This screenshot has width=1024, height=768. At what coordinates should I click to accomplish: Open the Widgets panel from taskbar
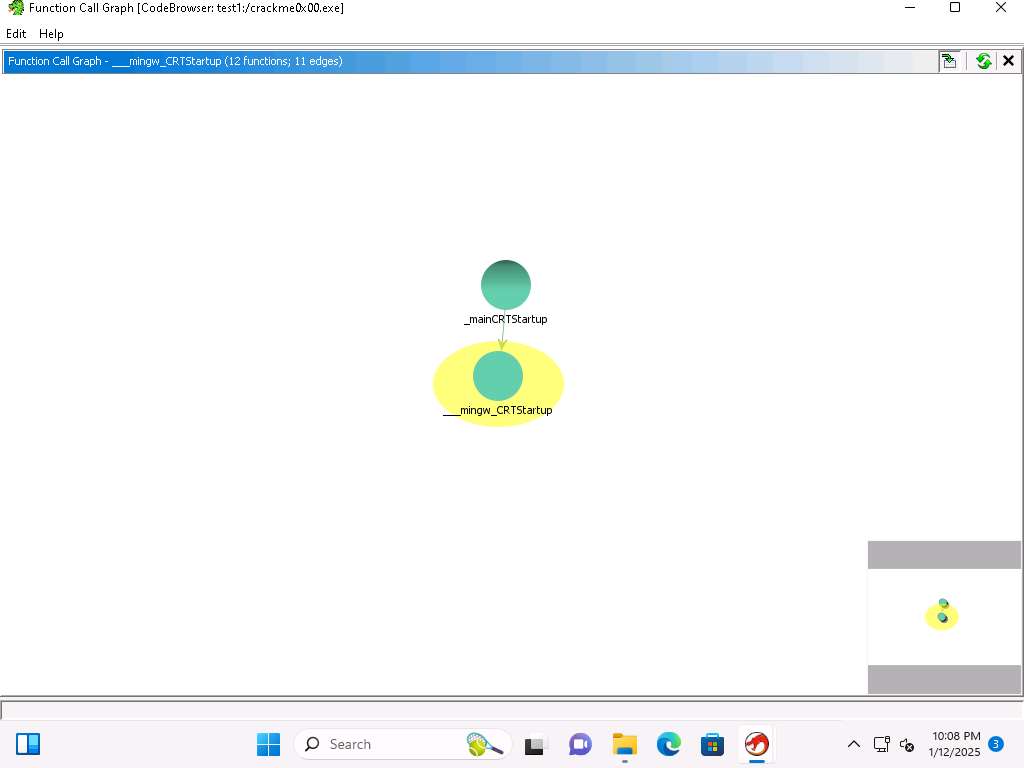28,744
